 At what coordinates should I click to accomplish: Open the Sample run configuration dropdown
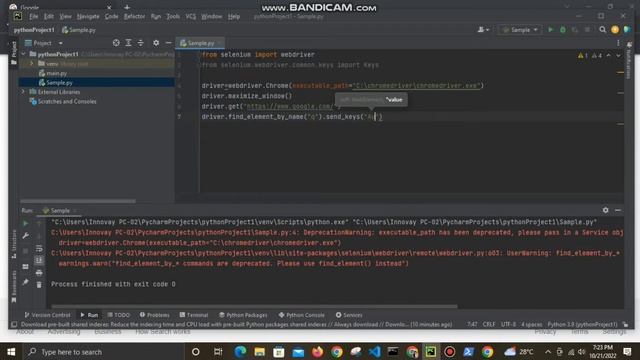520,30
